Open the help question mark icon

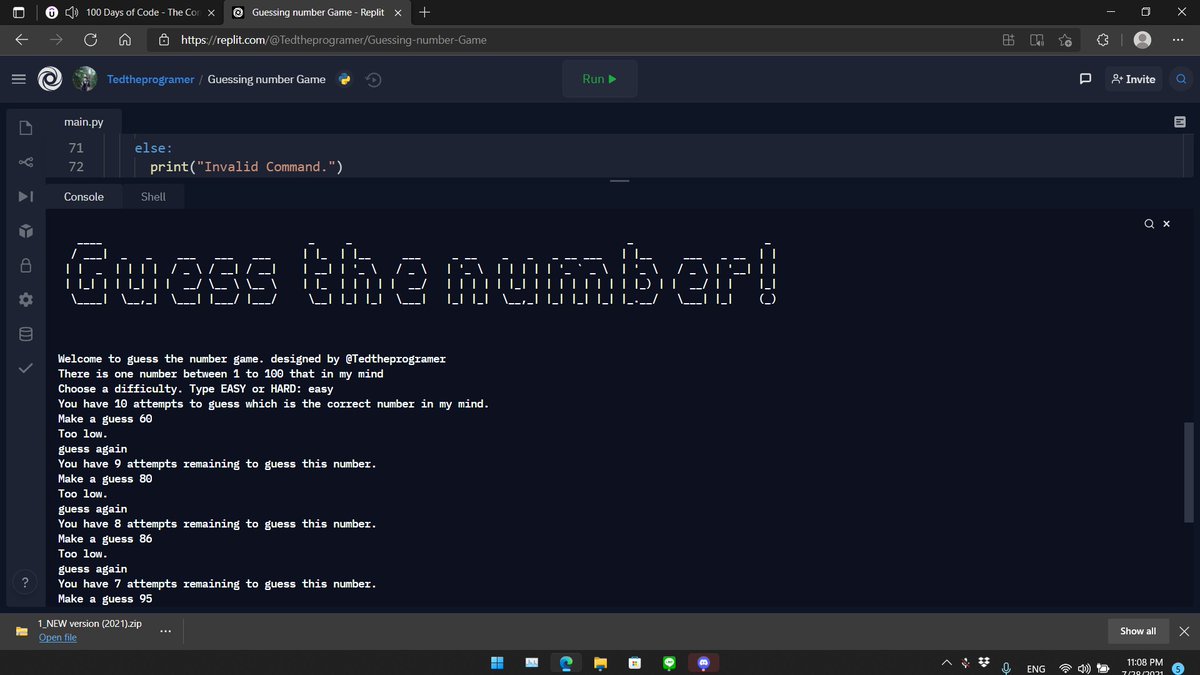[x=25, y=581]
